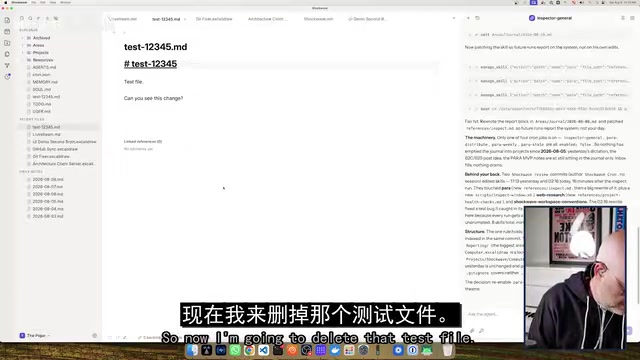Image resolution: width=640 pixels, height=360 pixels.
Task: Click the Linked references section header
Action: click(x=143, y=142)
